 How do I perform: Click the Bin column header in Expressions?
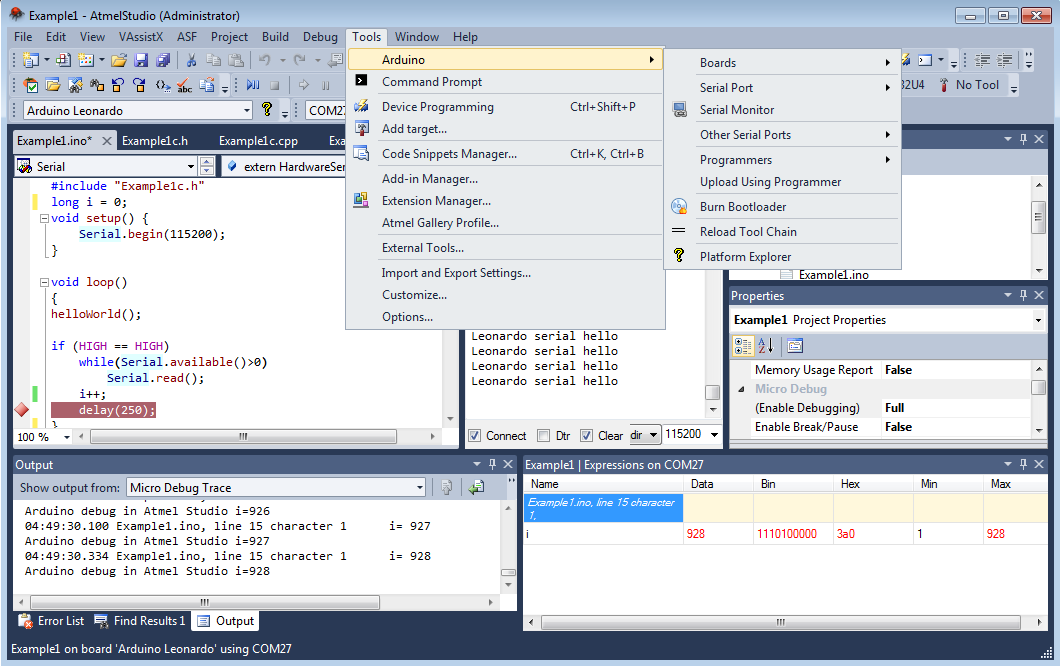pyautogui.click(x=793, y=484)
